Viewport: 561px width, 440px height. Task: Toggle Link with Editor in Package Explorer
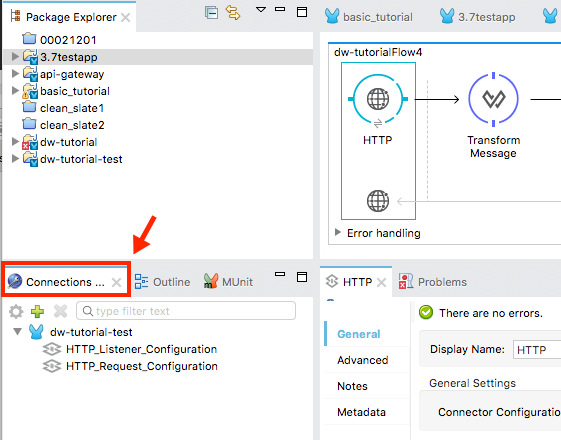pos(233,13)
